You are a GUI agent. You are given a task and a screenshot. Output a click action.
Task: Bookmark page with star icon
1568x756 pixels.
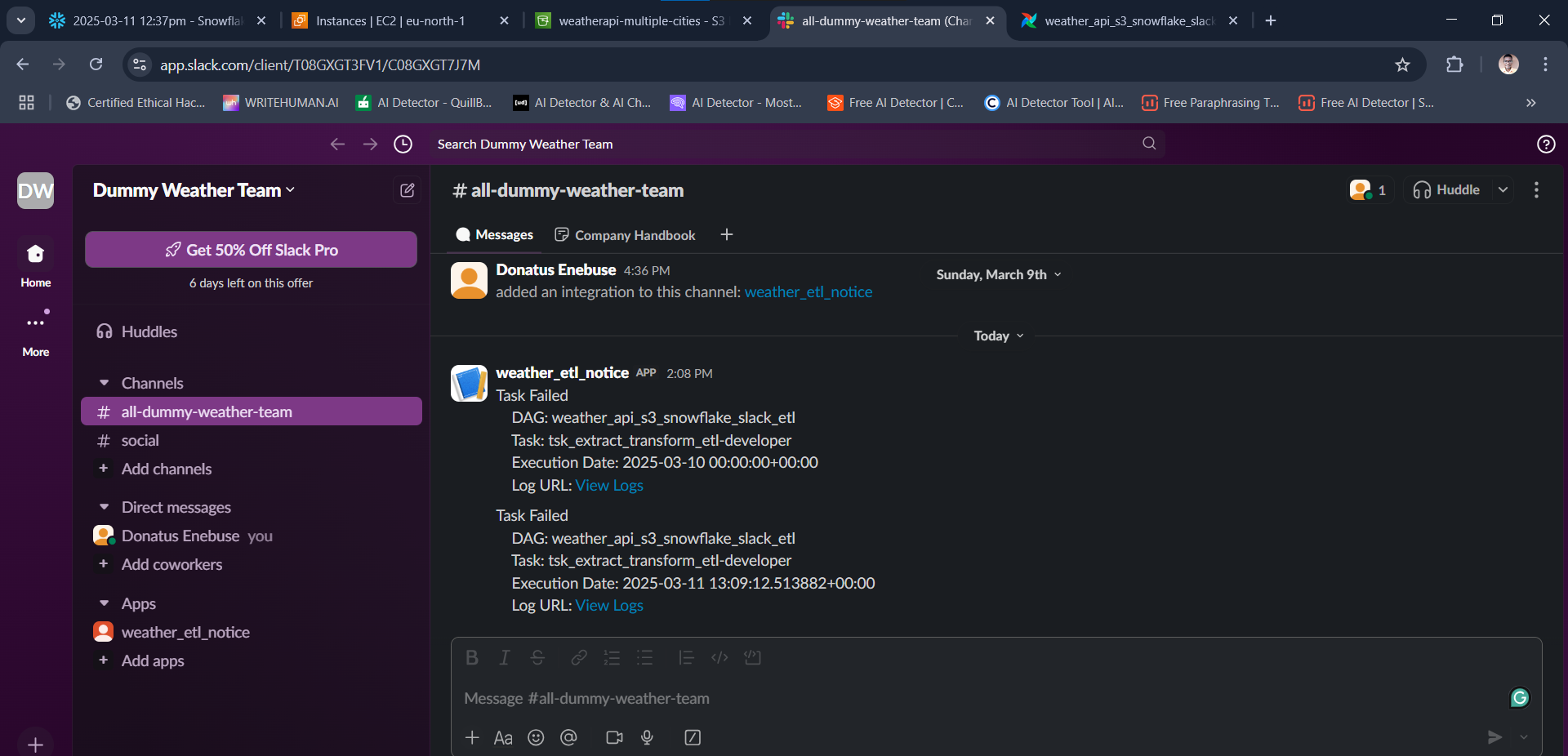(x=1402, y=64)
